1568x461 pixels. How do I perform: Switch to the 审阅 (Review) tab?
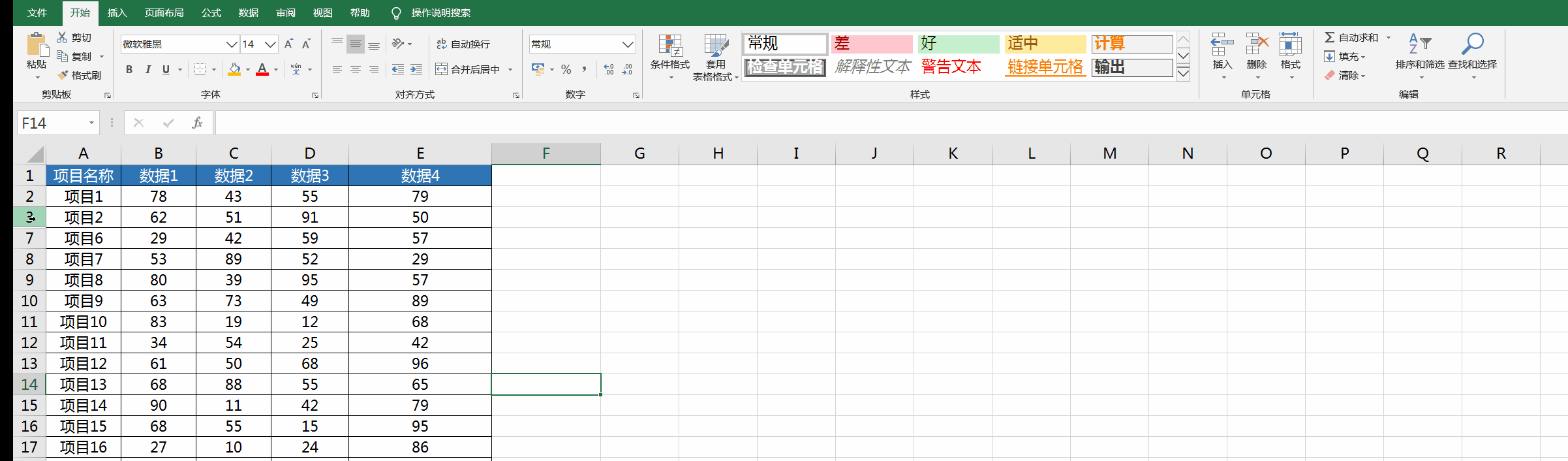(285, 12)
